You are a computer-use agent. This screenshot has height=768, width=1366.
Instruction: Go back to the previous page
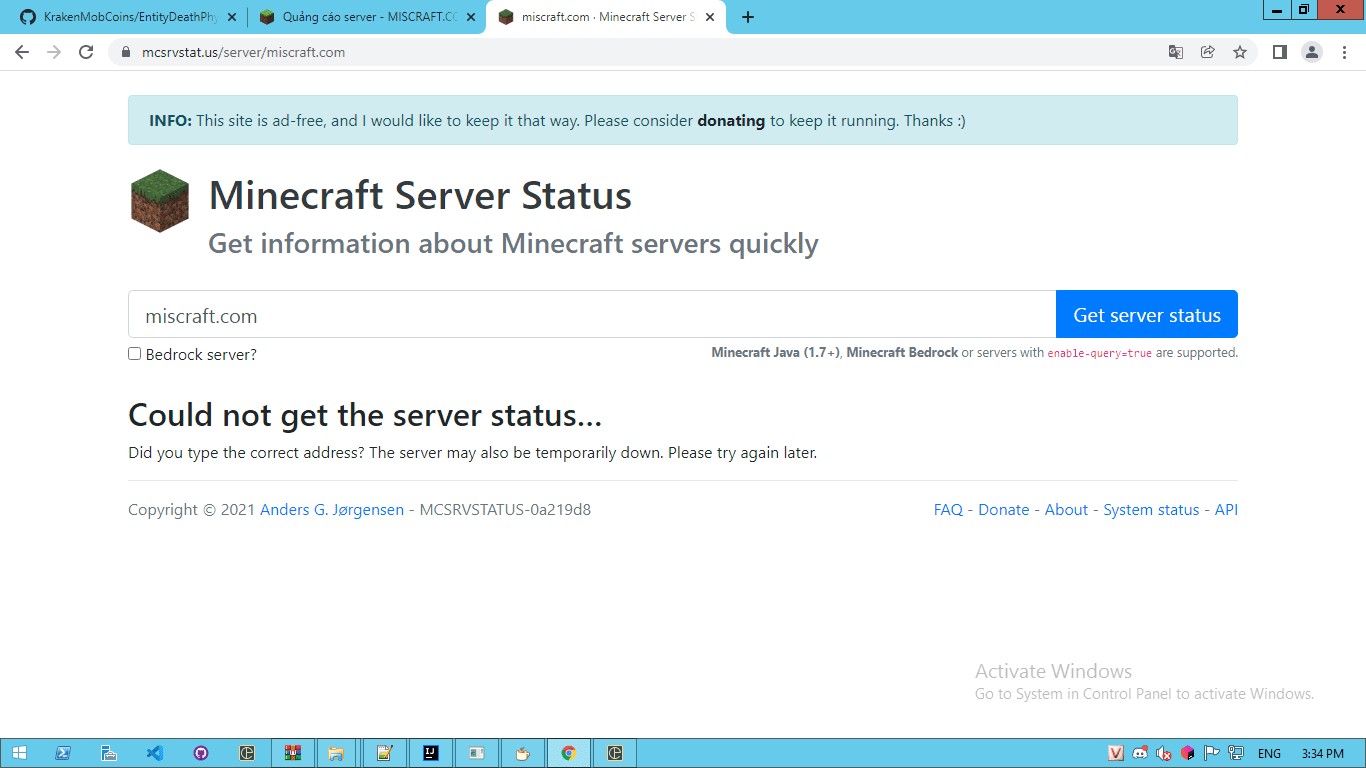(x=22, y=52)
